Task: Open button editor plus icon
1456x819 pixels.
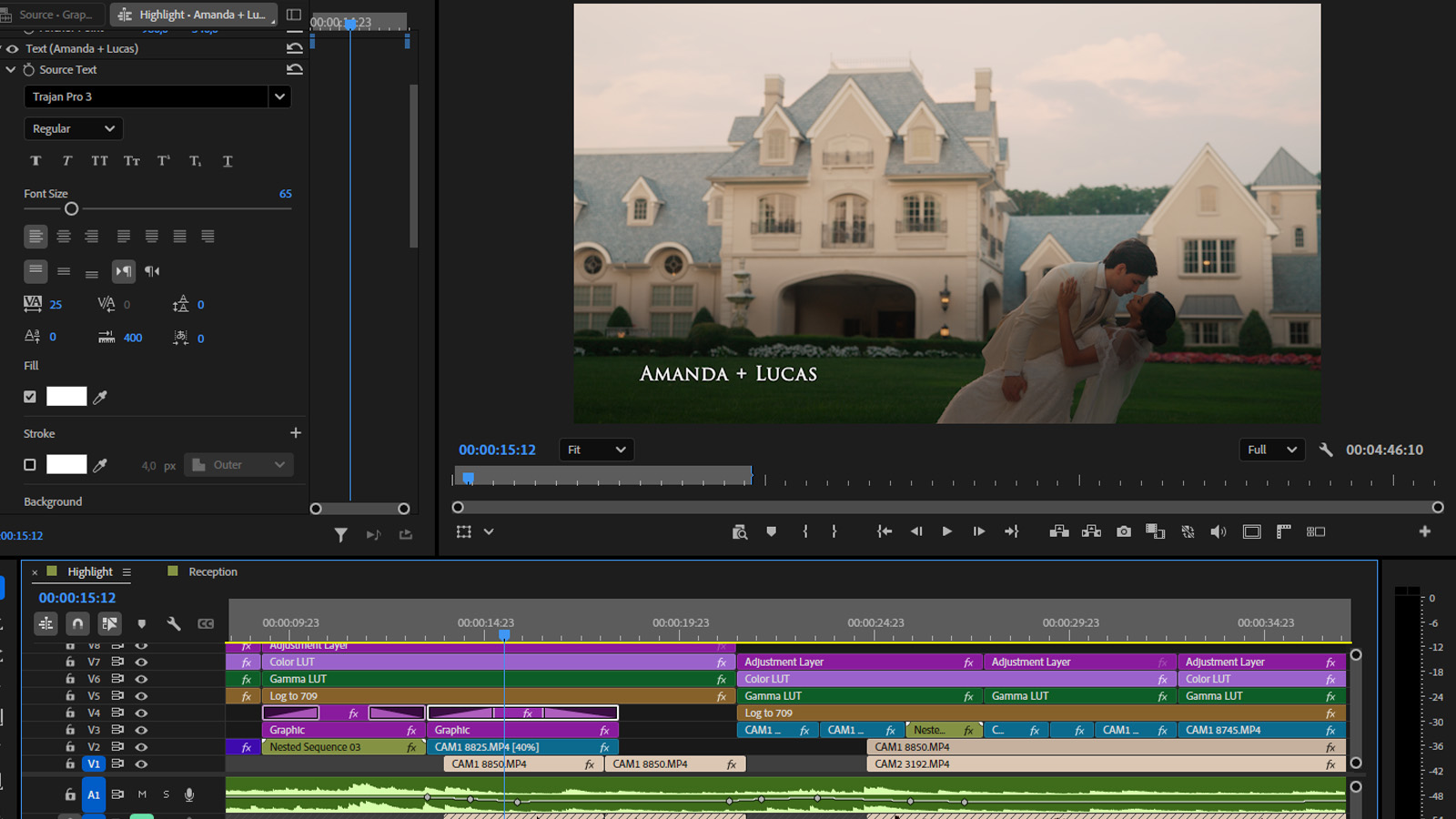Action: click(1425, 531)
